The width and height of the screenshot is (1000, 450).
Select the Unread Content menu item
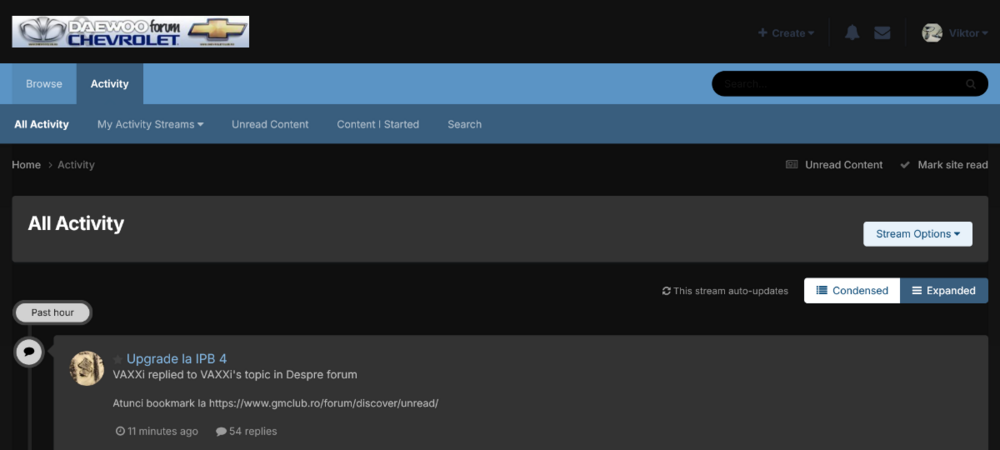[270, 124]
